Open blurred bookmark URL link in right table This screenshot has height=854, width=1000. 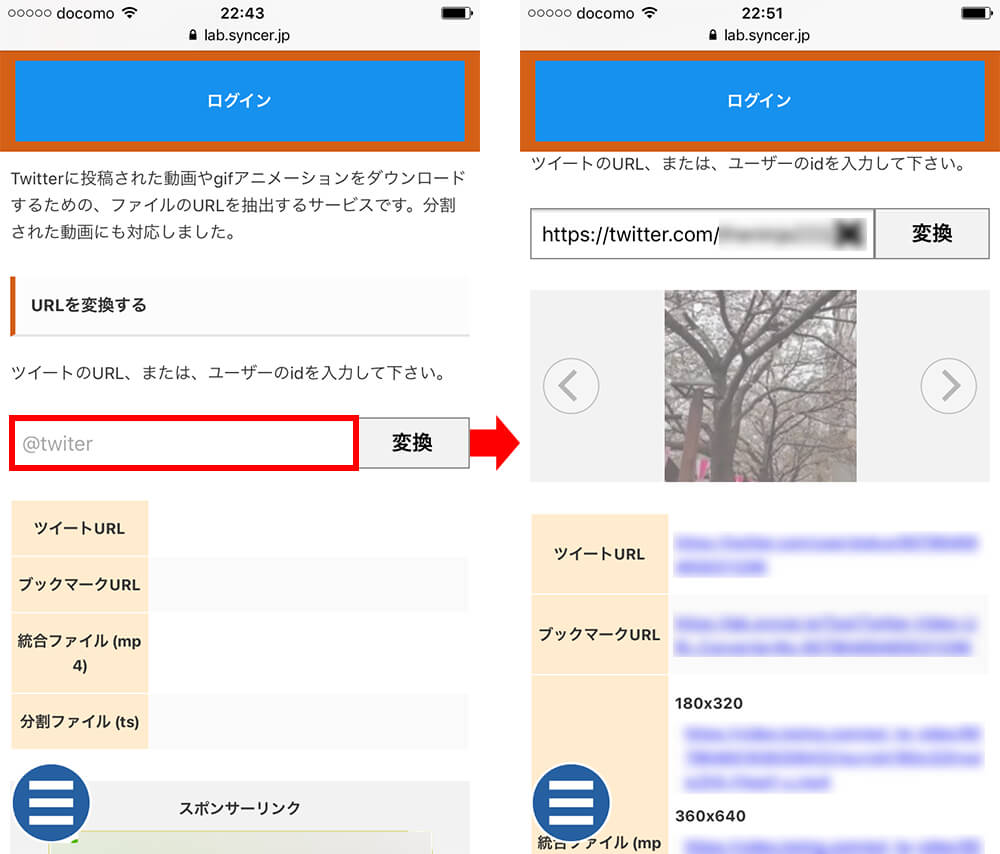coord(825,635)
